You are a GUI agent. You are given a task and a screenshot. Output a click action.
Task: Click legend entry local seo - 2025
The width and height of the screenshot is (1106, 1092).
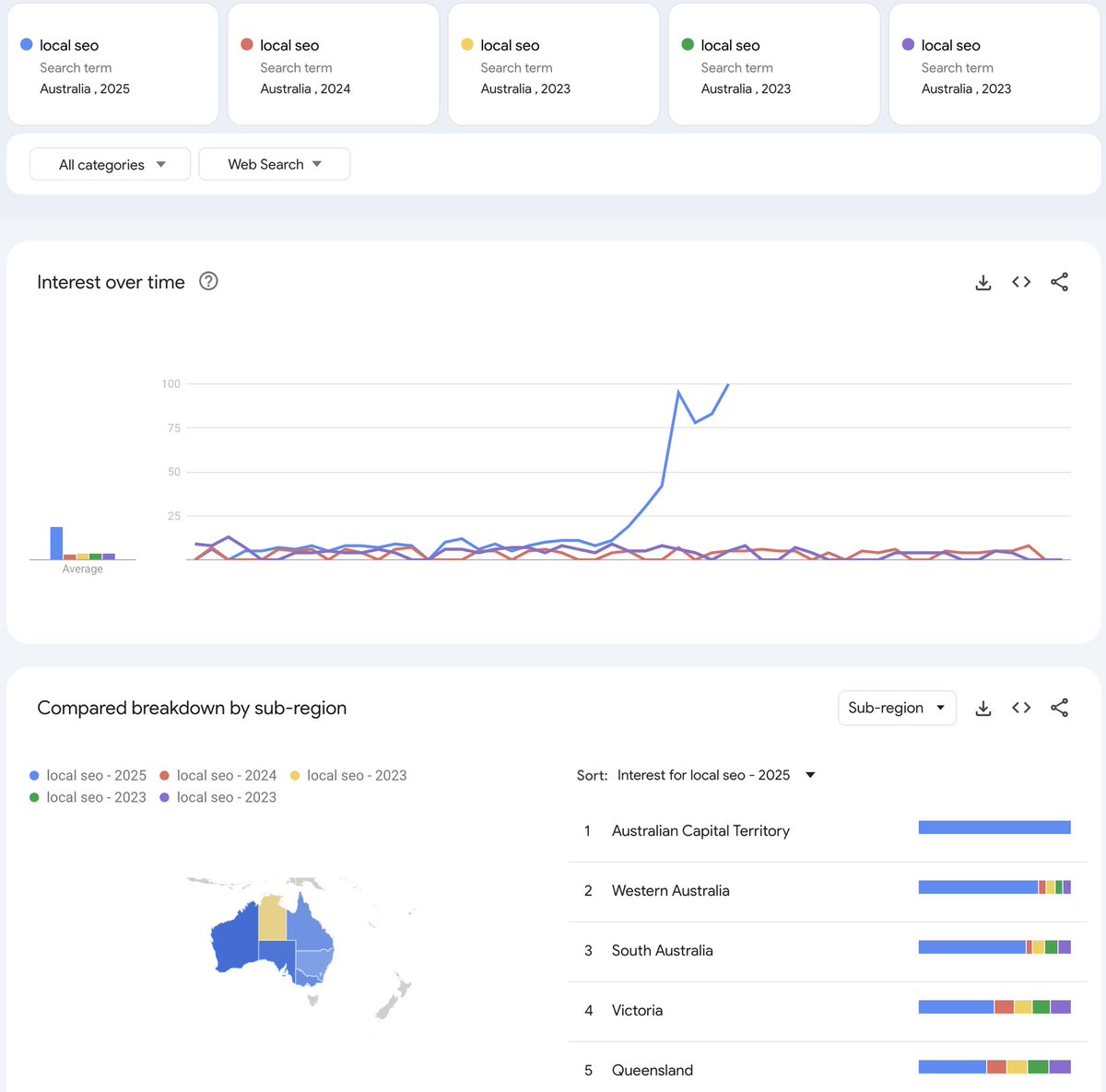pos(88,775)
